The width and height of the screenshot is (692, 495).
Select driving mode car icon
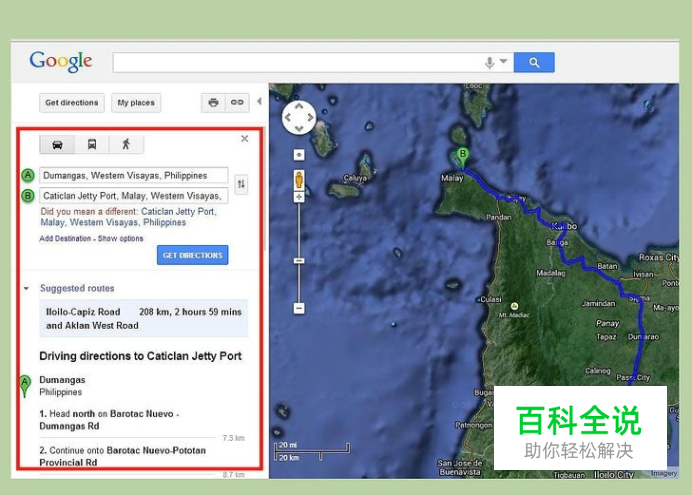(x=57, y=144)
